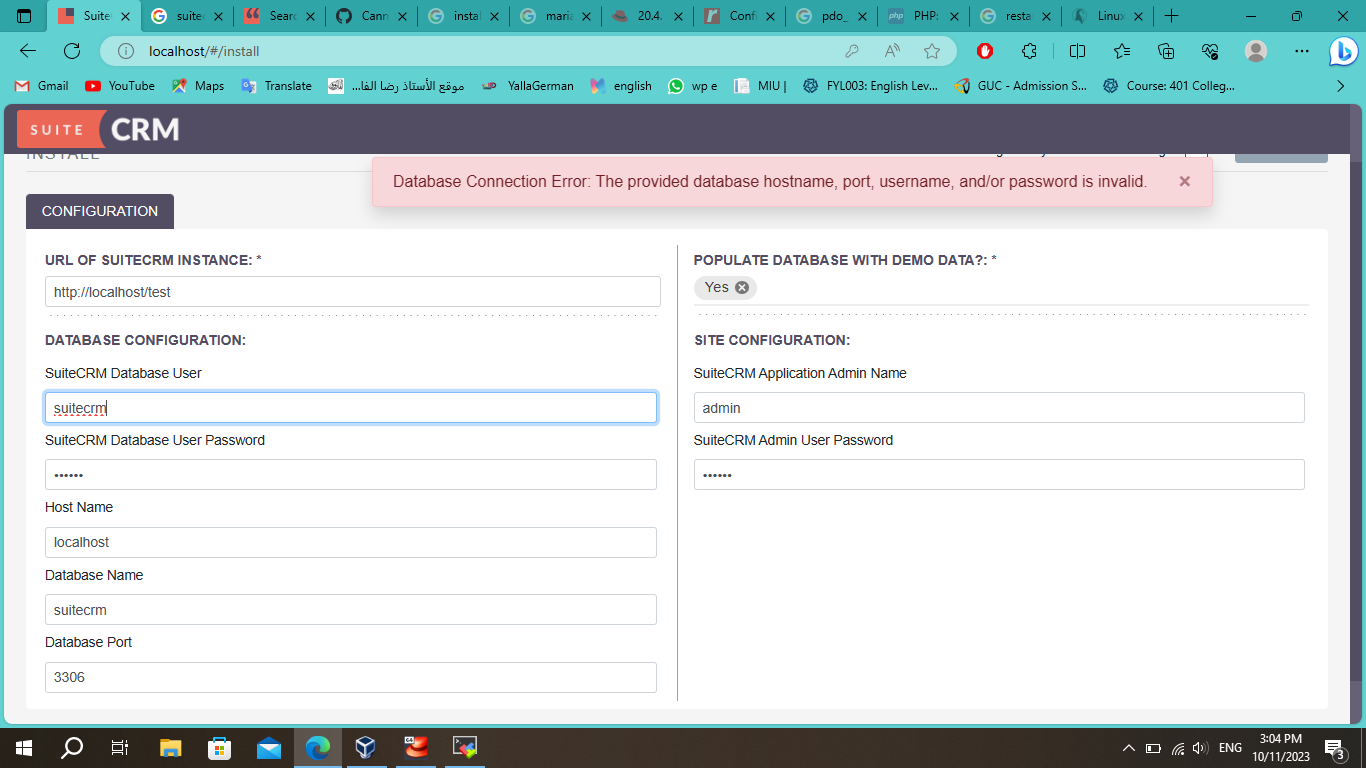The image size is (1366, 768).
Task: Open Microsoft Store from the taskbar
Action: pos(219,747)
